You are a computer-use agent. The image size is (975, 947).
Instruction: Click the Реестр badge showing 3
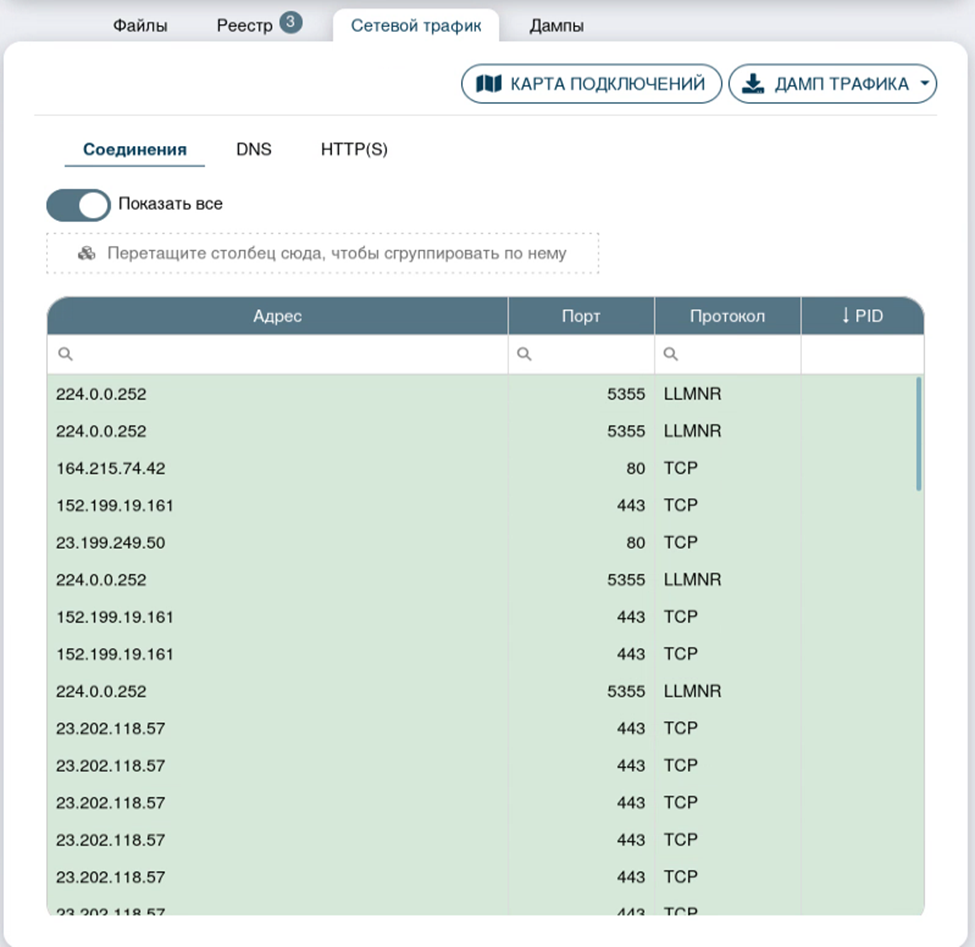tap(290, 23)
